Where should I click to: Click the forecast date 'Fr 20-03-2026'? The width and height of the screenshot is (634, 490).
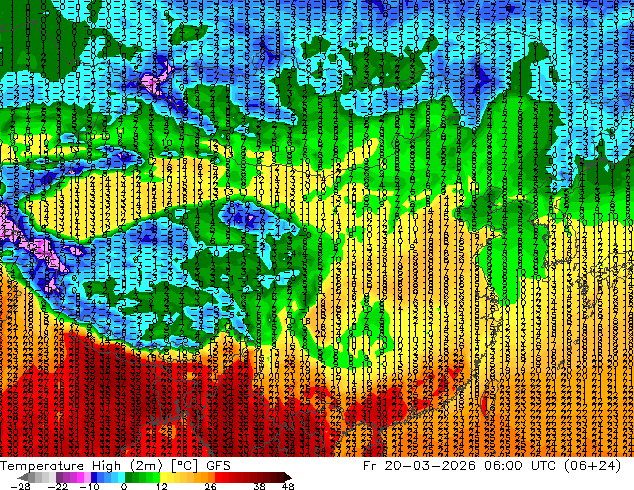coord(419,466)
